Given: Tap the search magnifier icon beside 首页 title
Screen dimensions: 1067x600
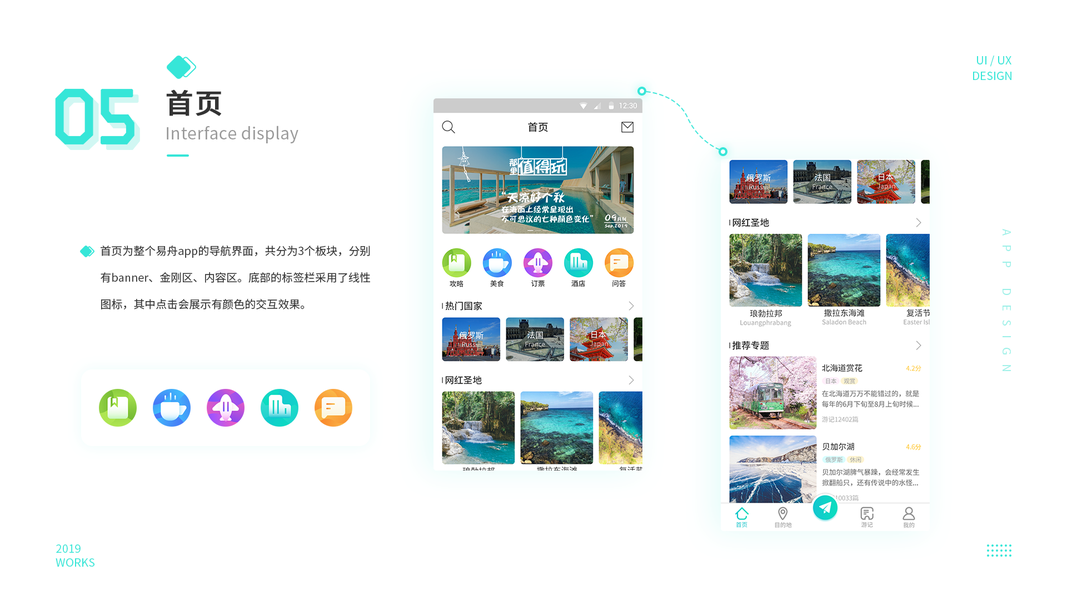Looking at the screenshot, I should (x=448, y=127).
